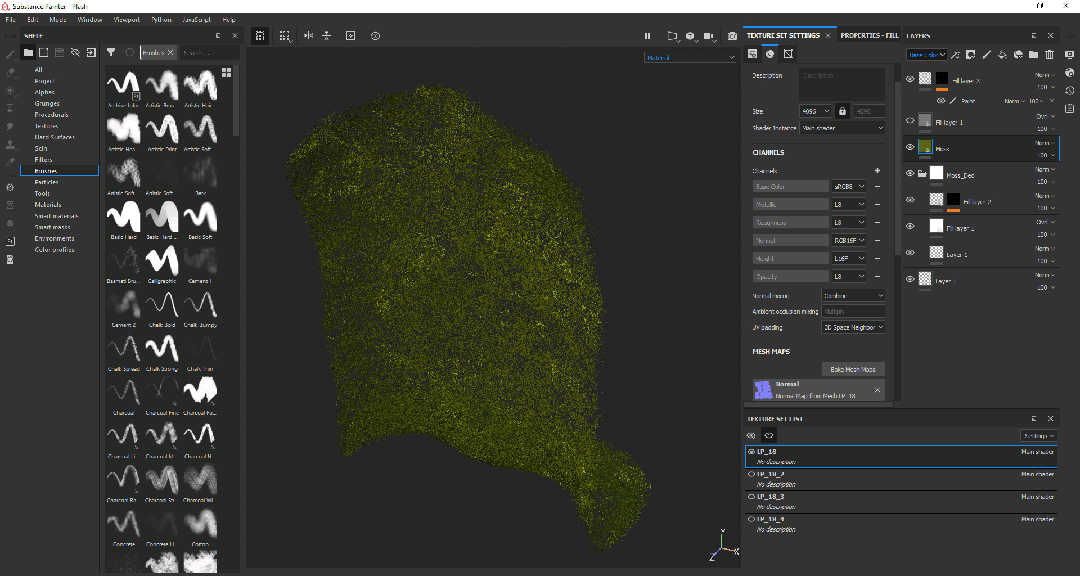Select the LP_18_3 texture set radio button
Screen dimensions: 1080x576
click(751, 496)
